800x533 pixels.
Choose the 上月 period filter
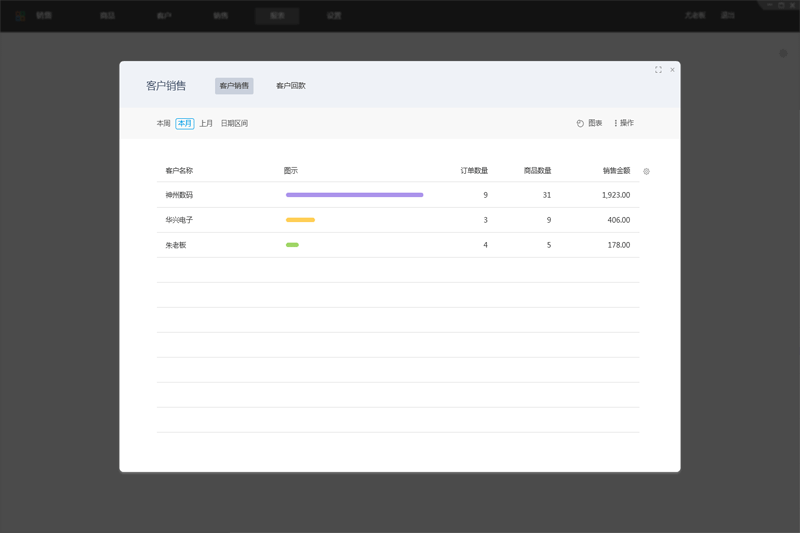pyautogui.click(x=206, y=123)
